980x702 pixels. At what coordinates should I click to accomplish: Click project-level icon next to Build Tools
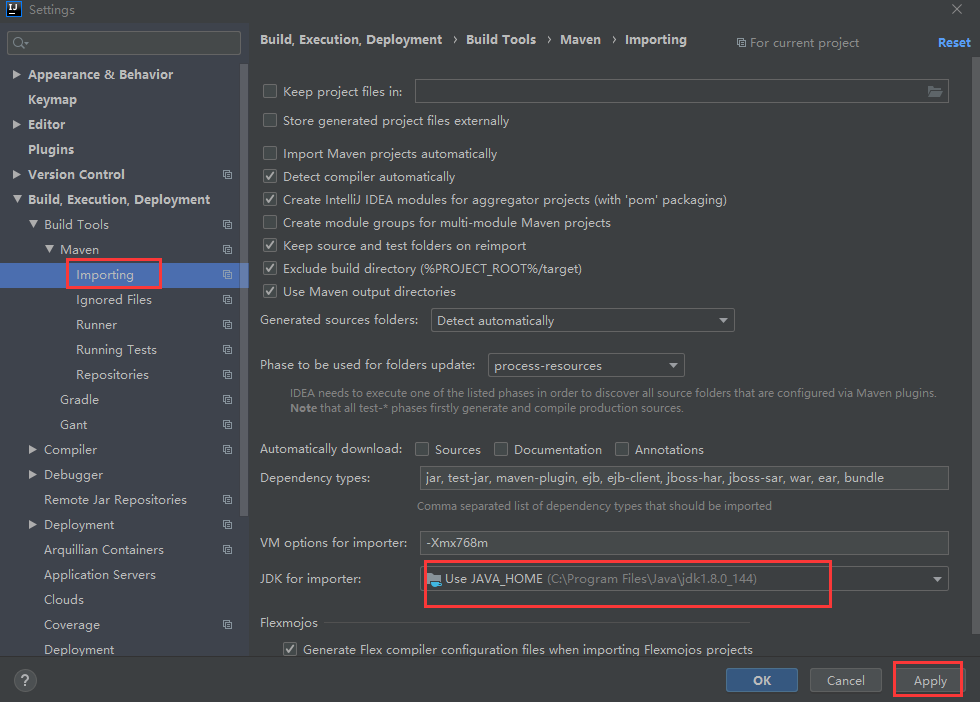(228, 224)
